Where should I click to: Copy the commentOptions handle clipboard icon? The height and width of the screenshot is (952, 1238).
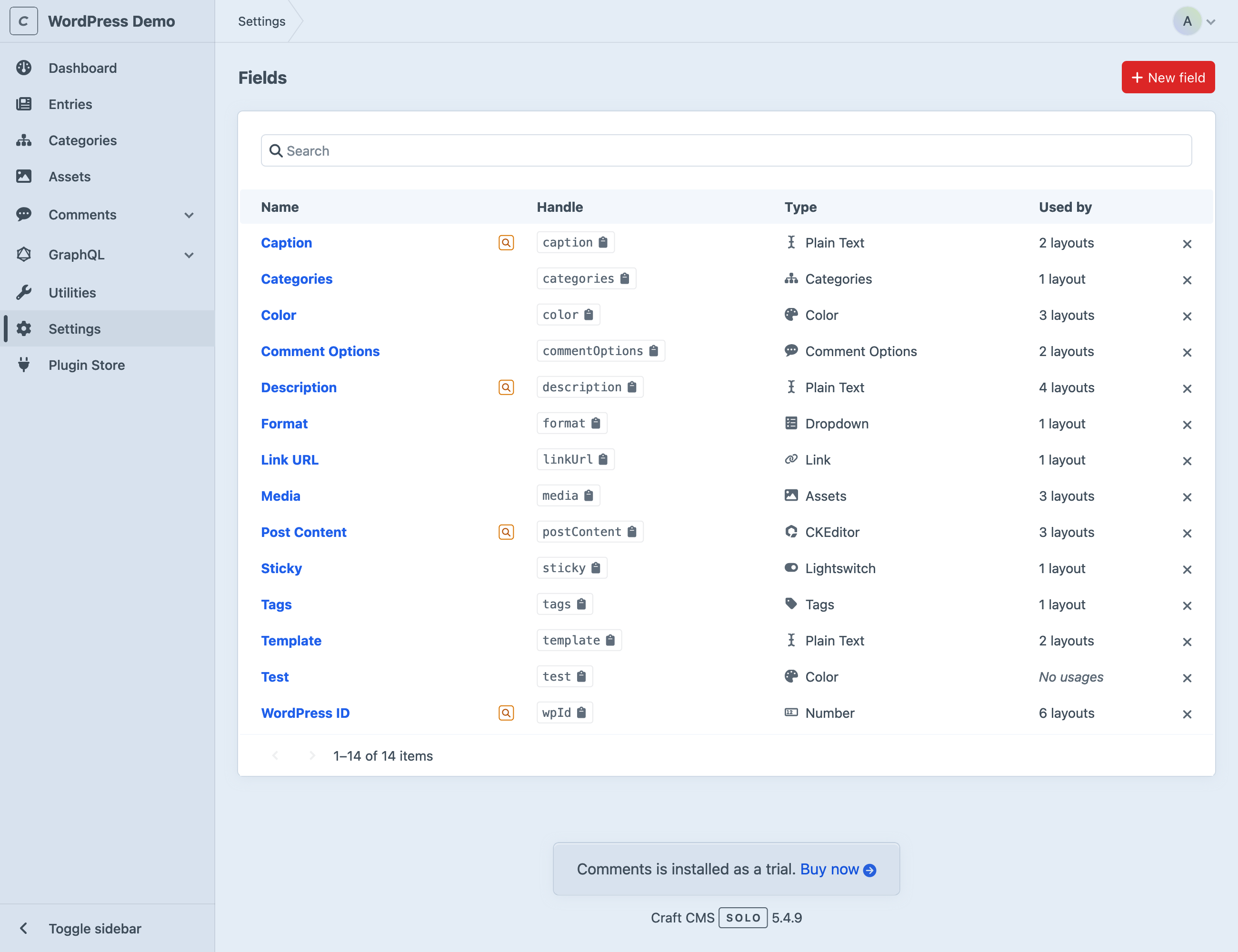click(653, 351)
